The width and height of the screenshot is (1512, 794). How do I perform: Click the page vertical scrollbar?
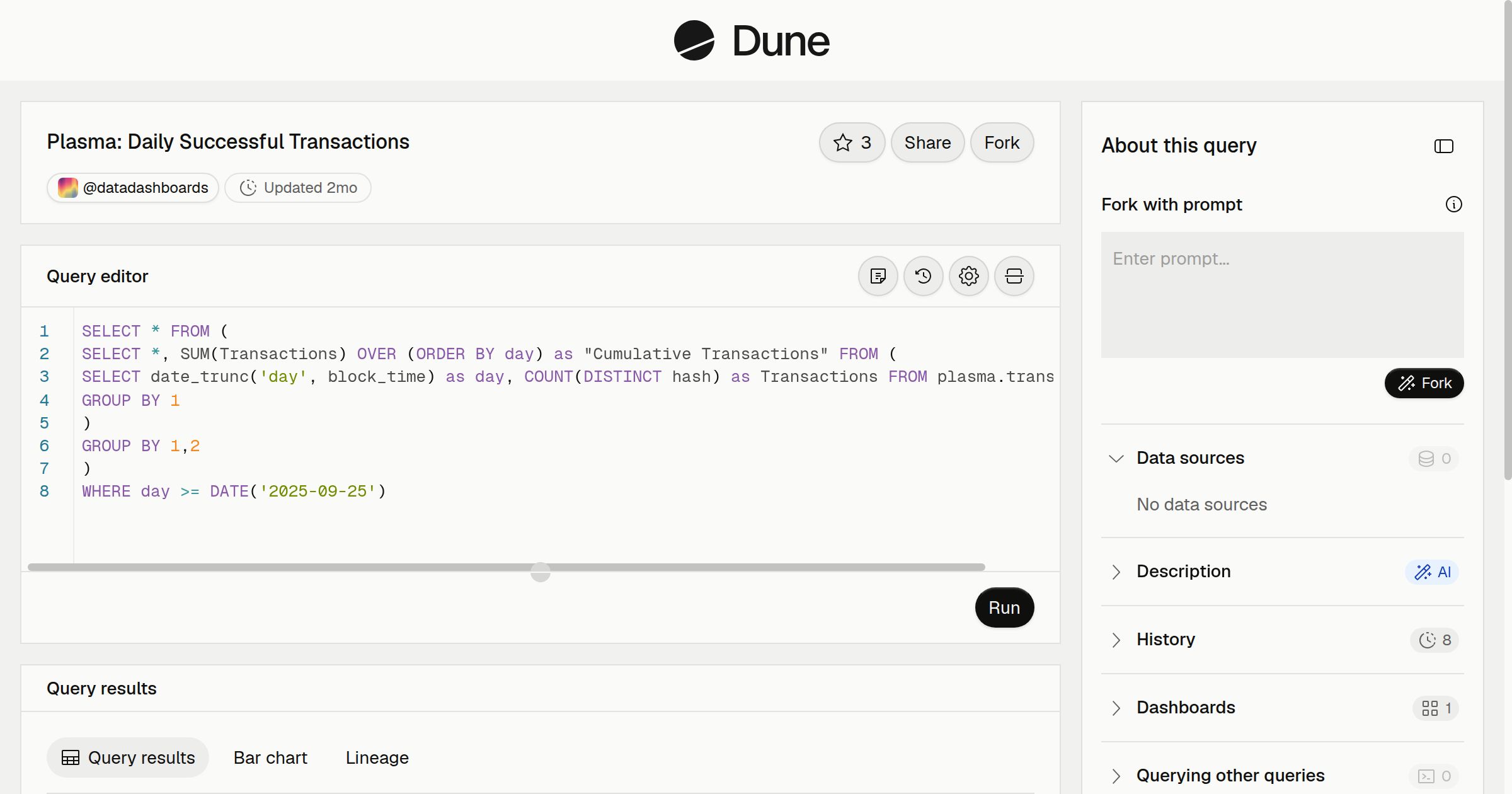pyautogui.click(x=1508, y=239)
